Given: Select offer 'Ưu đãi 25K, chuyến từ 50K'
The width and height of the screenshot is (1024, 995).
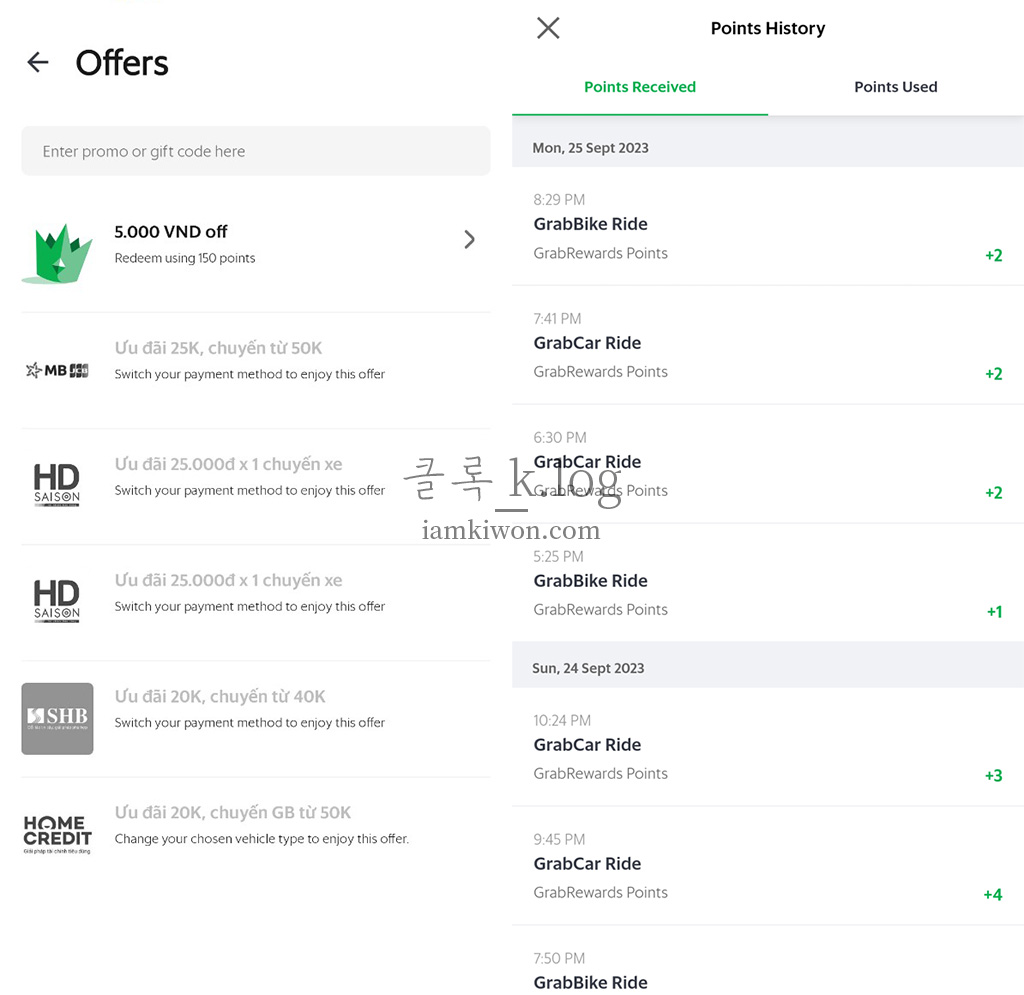Looking at the screenshot, I should coord(218,348).
